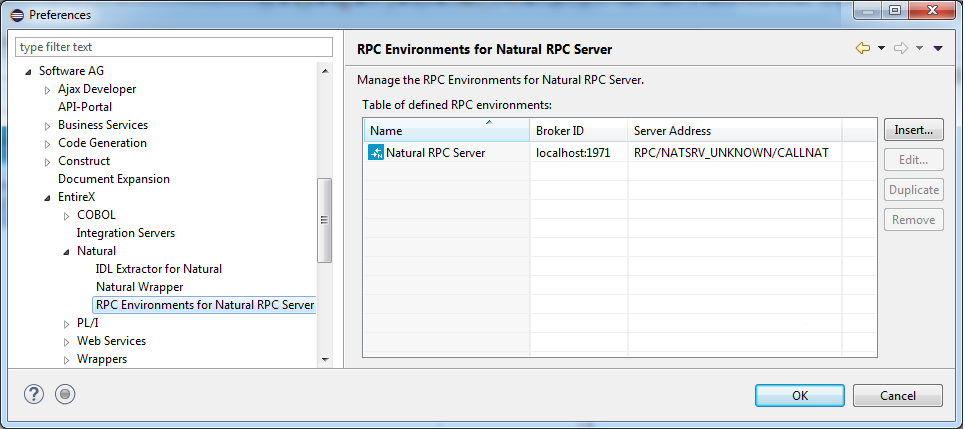Click the Insert... button
The height and width of the screenshot is (429, 965).
[914, 130]
